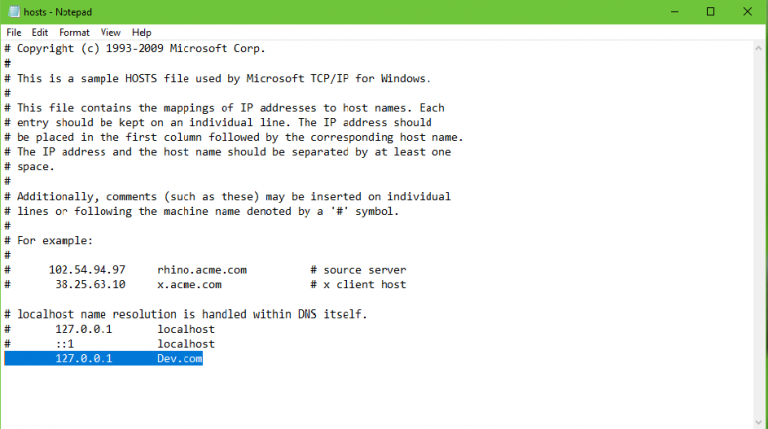Place cursor on '# source server' comment
This screenshot has width=768, height=429.
(358, 270)
